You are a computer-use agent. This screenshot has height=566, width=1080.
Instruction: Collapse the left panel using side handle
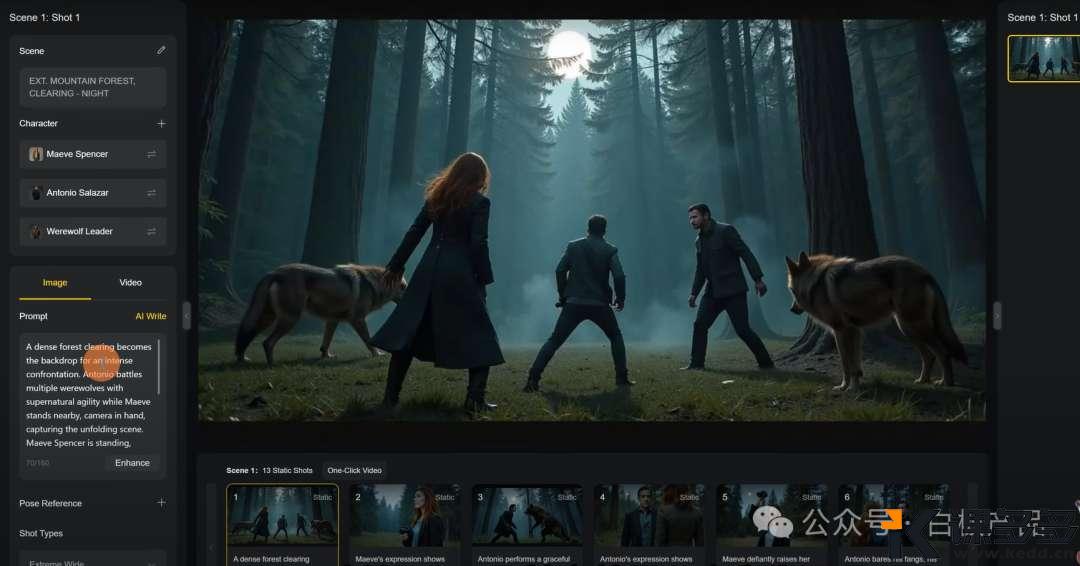[186, 316]
